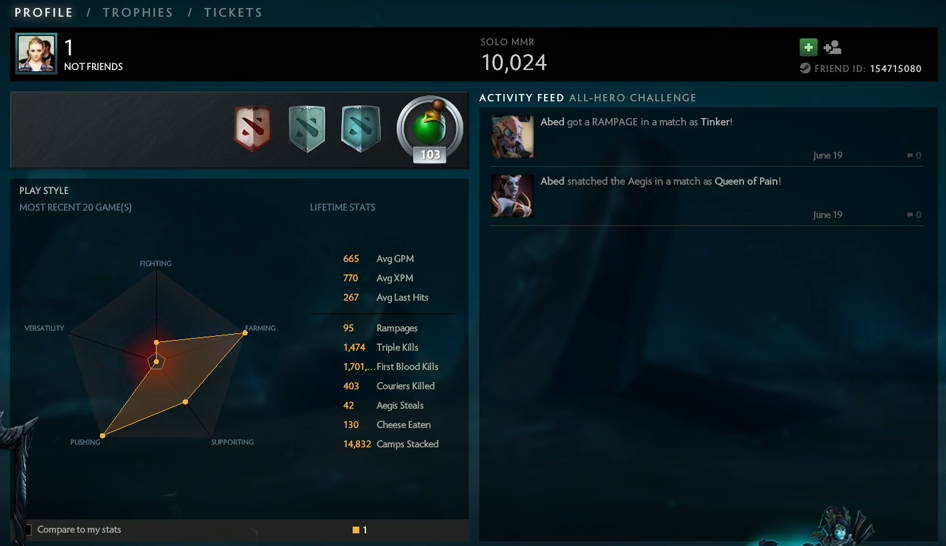Screen dimensions: 946x546
Task: Click the Friend ID number 154715080
Action: pos(895,69)
